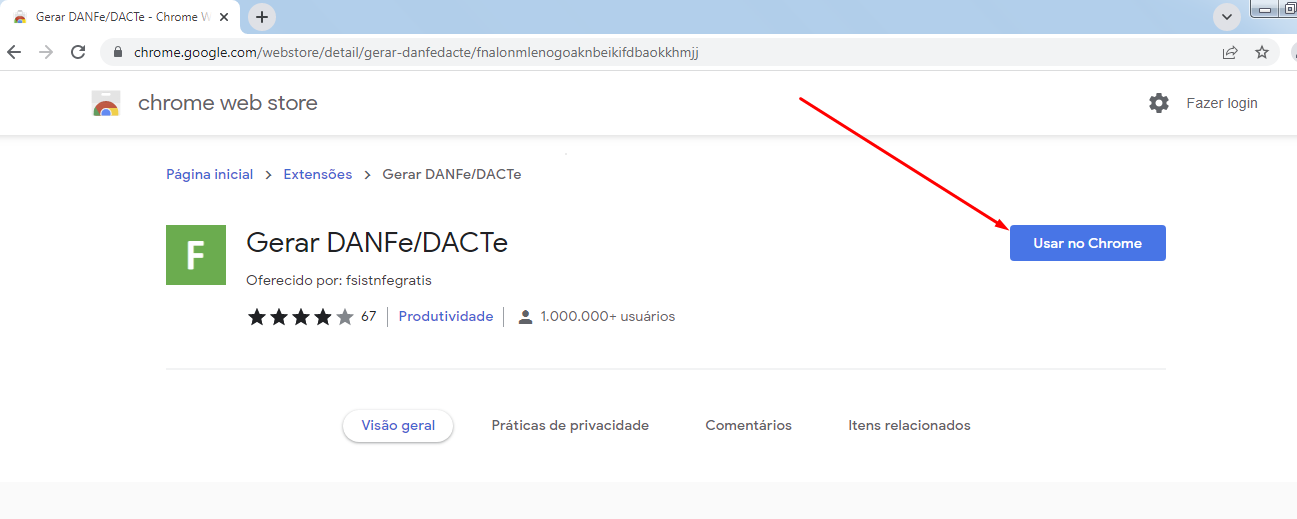Bookmark this page with the star icon
This screenshot has height=519, width=1297.
pyautogui.click(x=1262, y=52)
